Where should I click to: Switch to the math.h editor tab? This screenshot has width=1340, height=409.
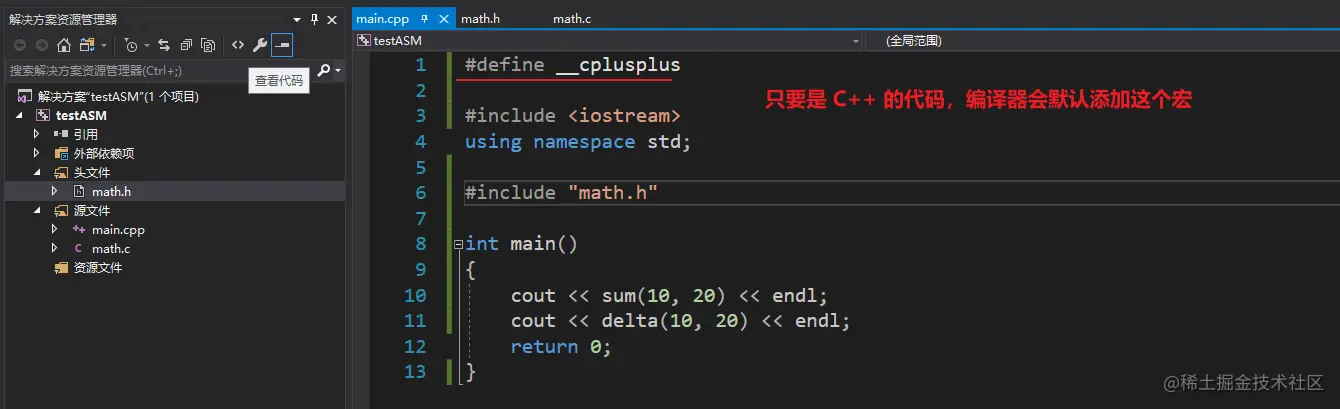click(x=480, y=18)
